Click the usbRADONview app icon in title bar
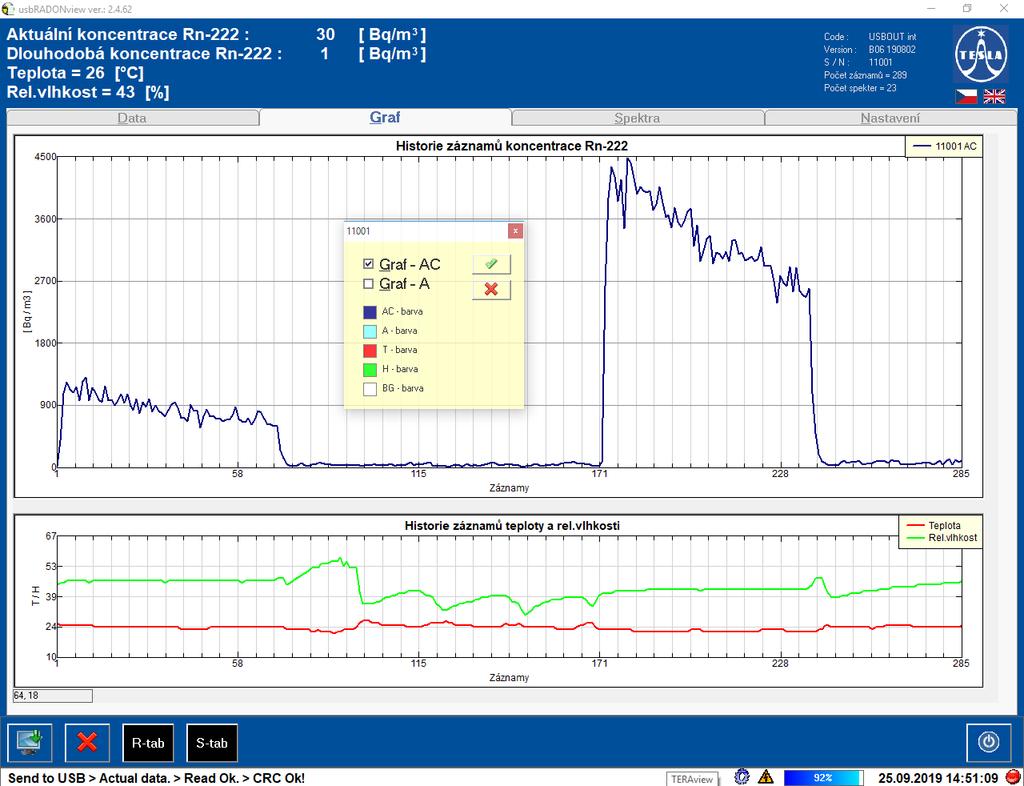The width and height of the screenshot is (1024, 786). coord(7,9)
